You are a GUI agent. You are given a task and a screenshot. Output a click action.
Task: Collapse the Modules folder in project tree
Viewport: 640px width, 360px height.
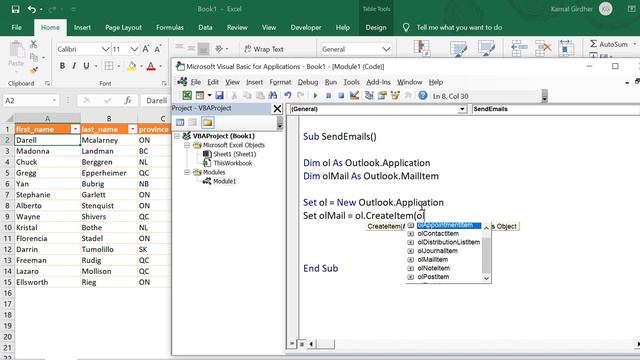pyautogui.click(x=187, y=172)
